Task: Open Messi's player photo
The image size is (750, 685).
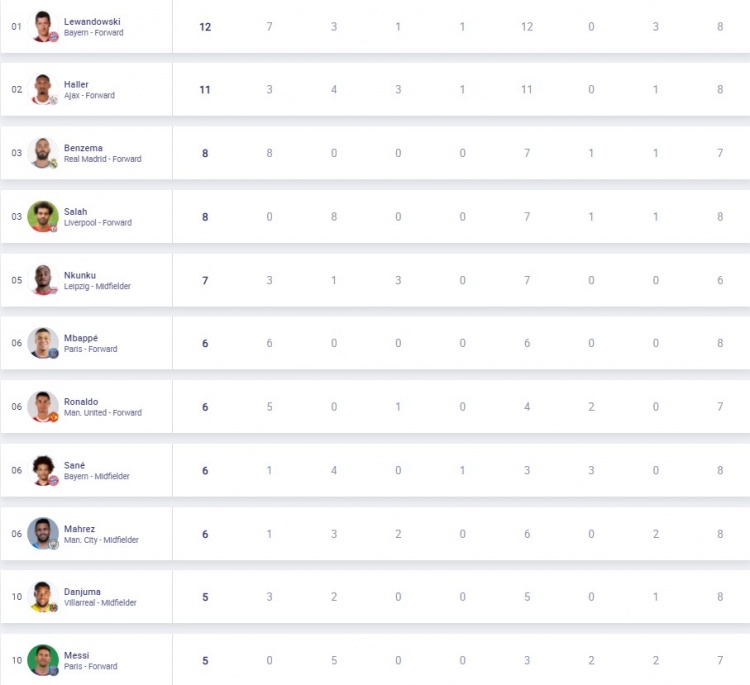Action: tap(43, 660)
